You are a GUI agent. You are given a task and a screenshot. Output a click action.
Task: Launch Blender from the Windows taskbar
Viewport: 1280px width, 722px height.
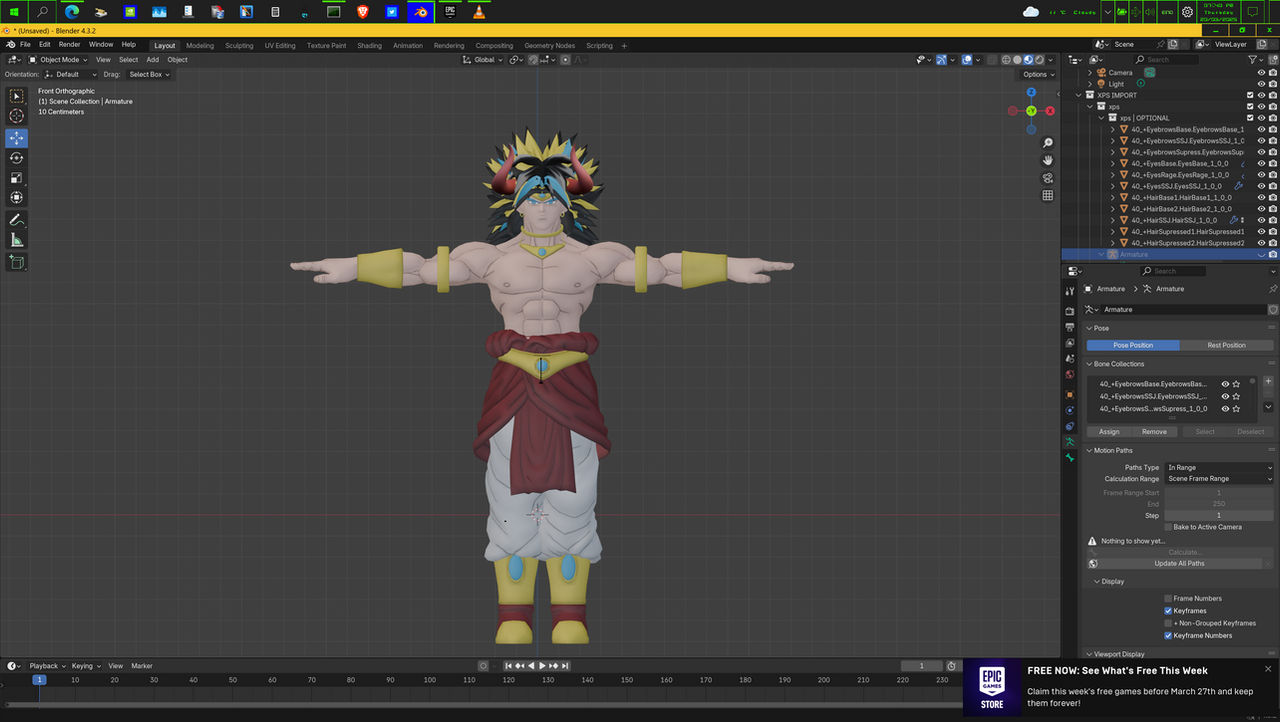pyautogui.click(x=422, y=12)
